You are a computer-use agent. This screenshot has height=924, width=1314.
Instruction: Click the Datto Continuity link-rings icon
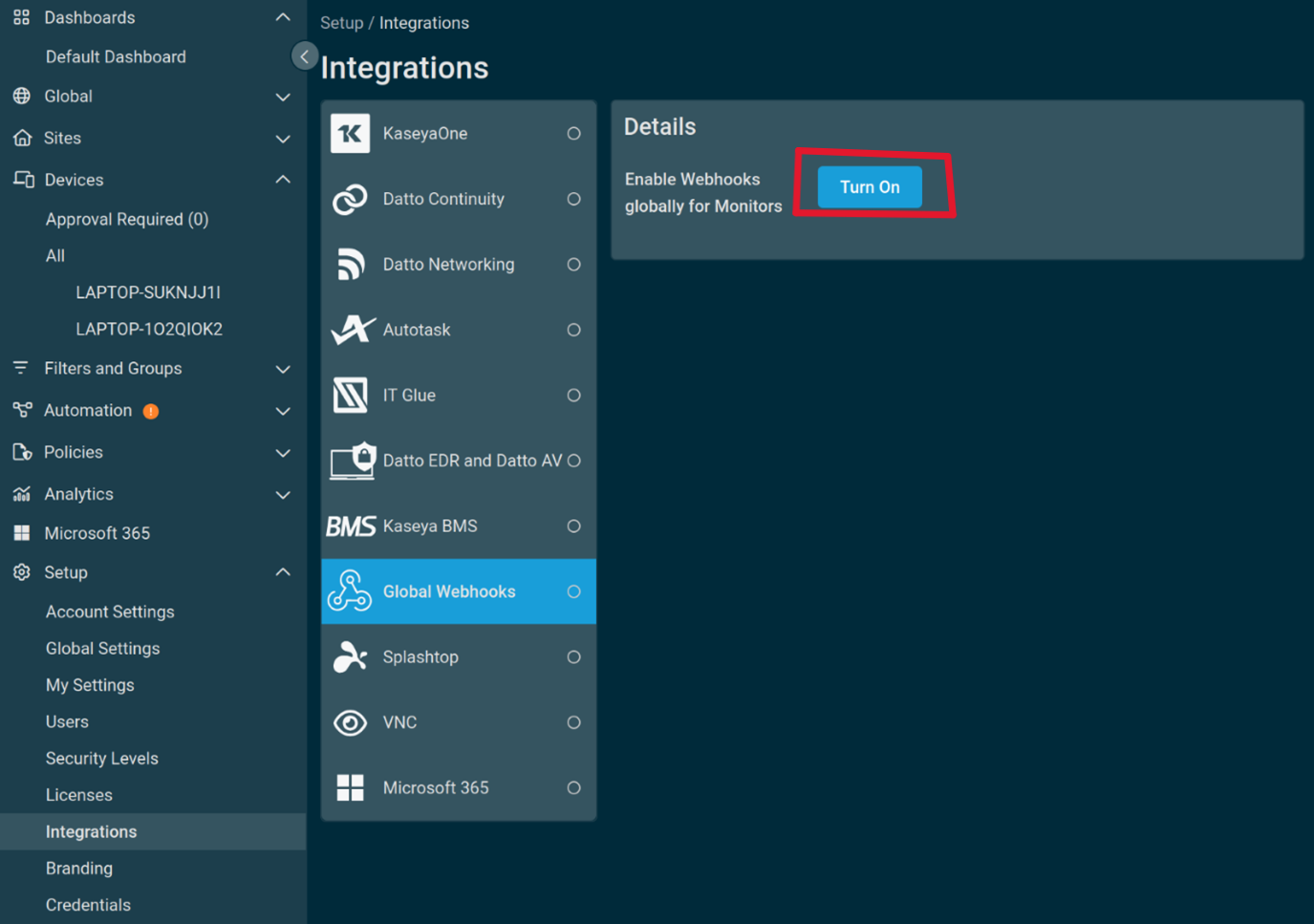pos(350,199)
